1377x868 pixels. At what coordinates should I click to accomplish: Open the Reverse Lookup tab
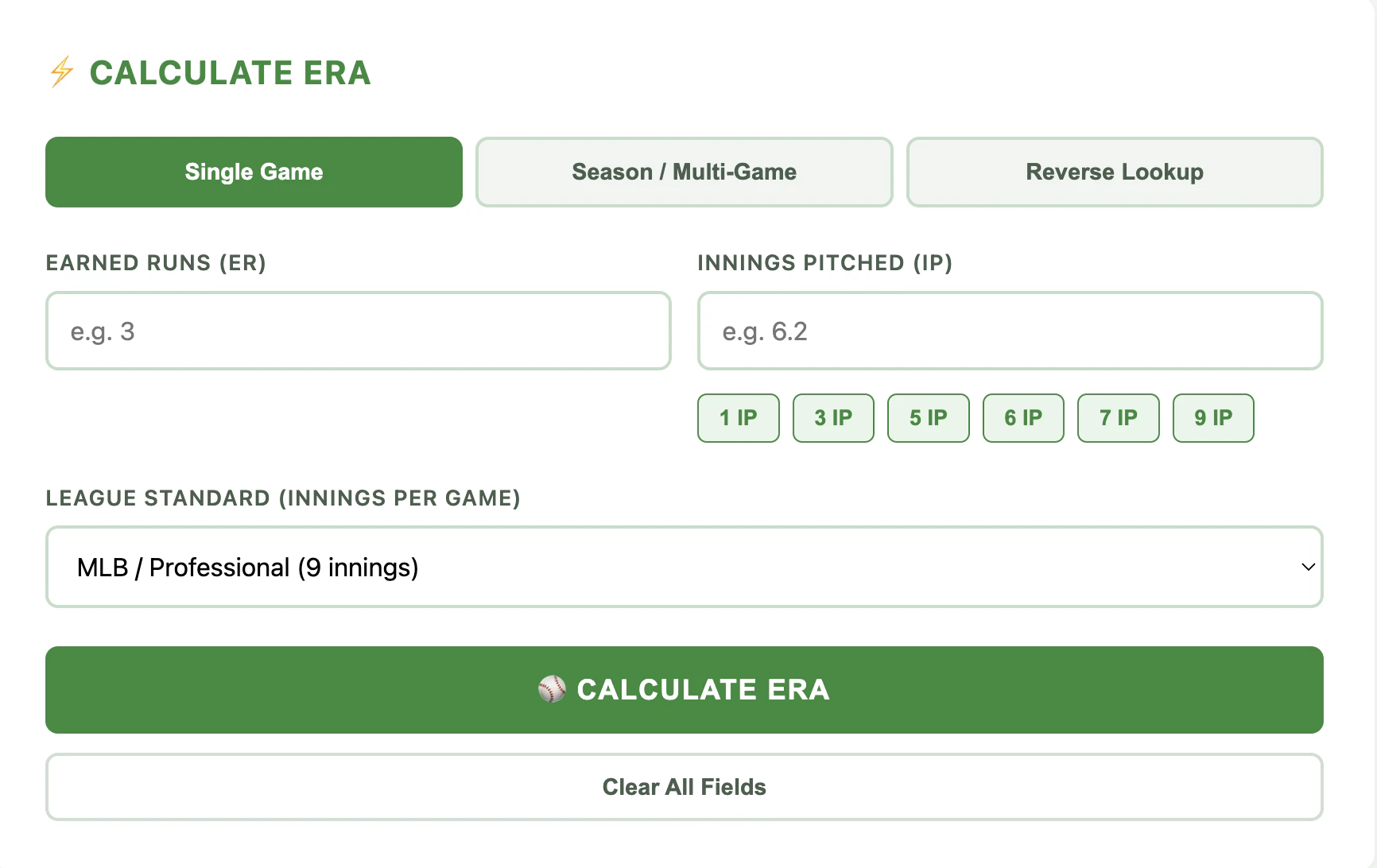point(1115,172)
